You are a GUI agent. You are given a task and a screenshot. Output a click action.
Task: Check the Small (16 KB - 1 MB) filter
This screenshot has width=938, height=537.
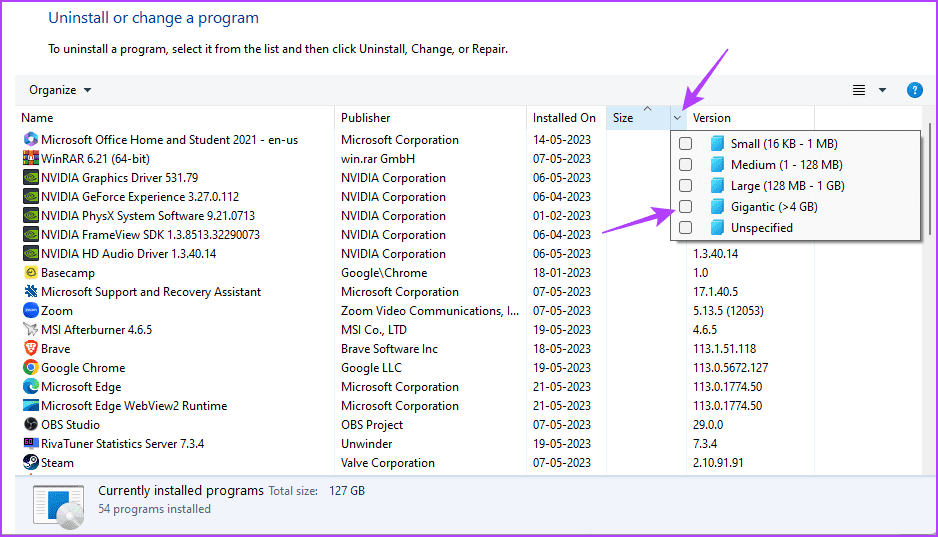[x=686, y=144]
